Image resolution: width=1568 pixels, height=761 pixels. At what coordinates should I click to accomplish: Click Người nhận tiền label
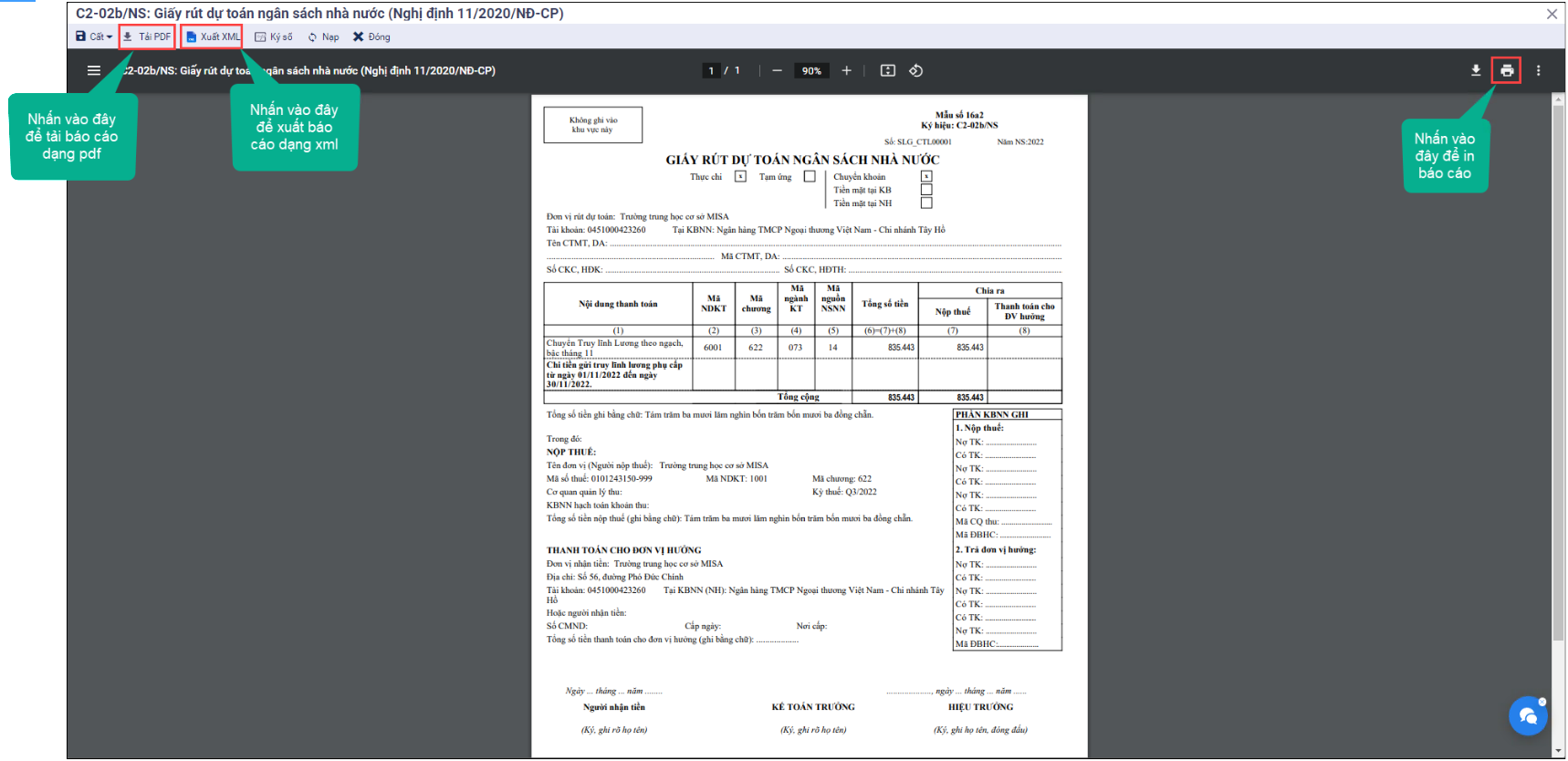click(x=613, y=706)
